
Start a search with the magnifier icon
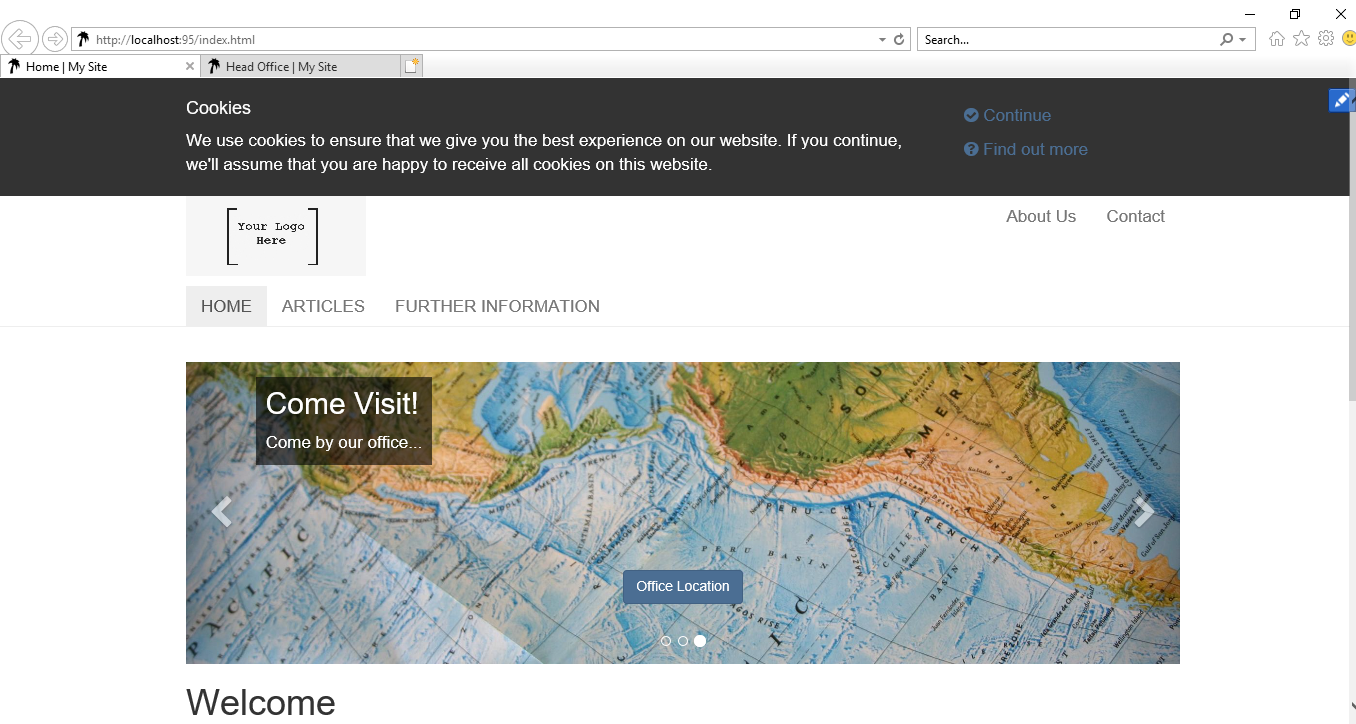(x=1225, y=39)
